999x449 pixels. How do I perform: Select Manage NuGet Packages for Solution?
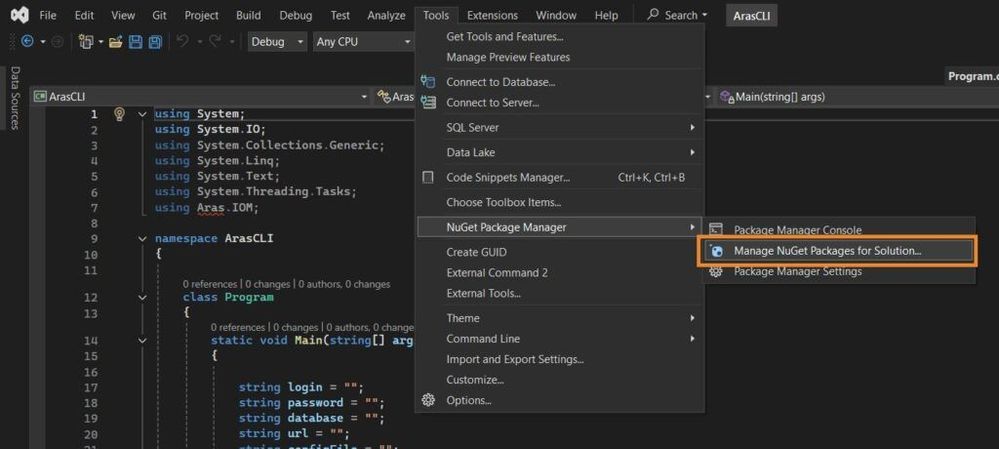pyautogui.click(x=827, y=251)
